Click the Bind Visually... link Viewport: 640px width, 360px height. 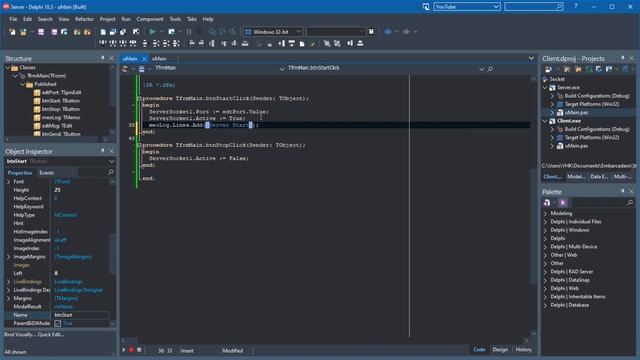coord(20,334)
